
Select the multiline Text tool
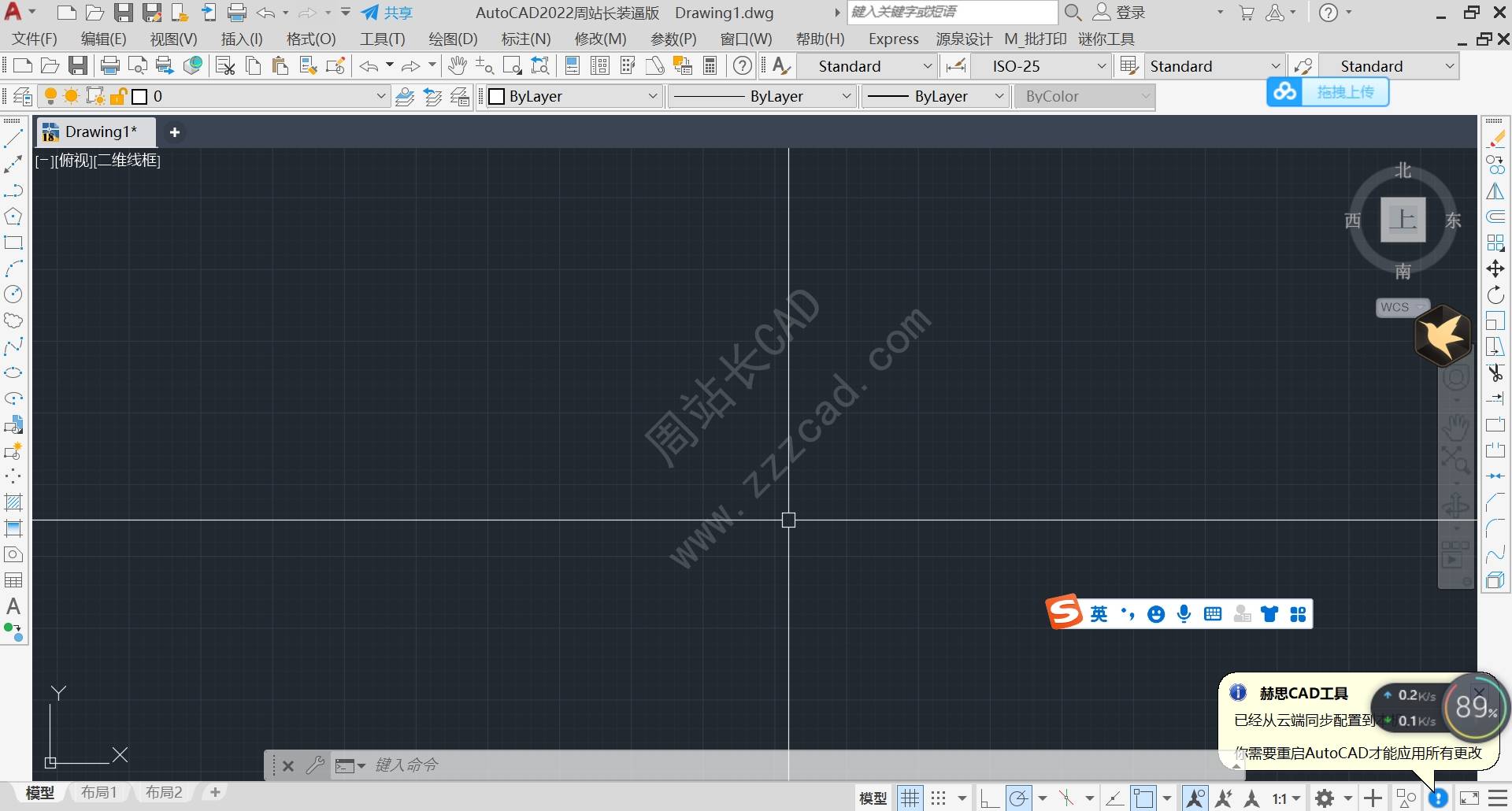click(13, 607)
